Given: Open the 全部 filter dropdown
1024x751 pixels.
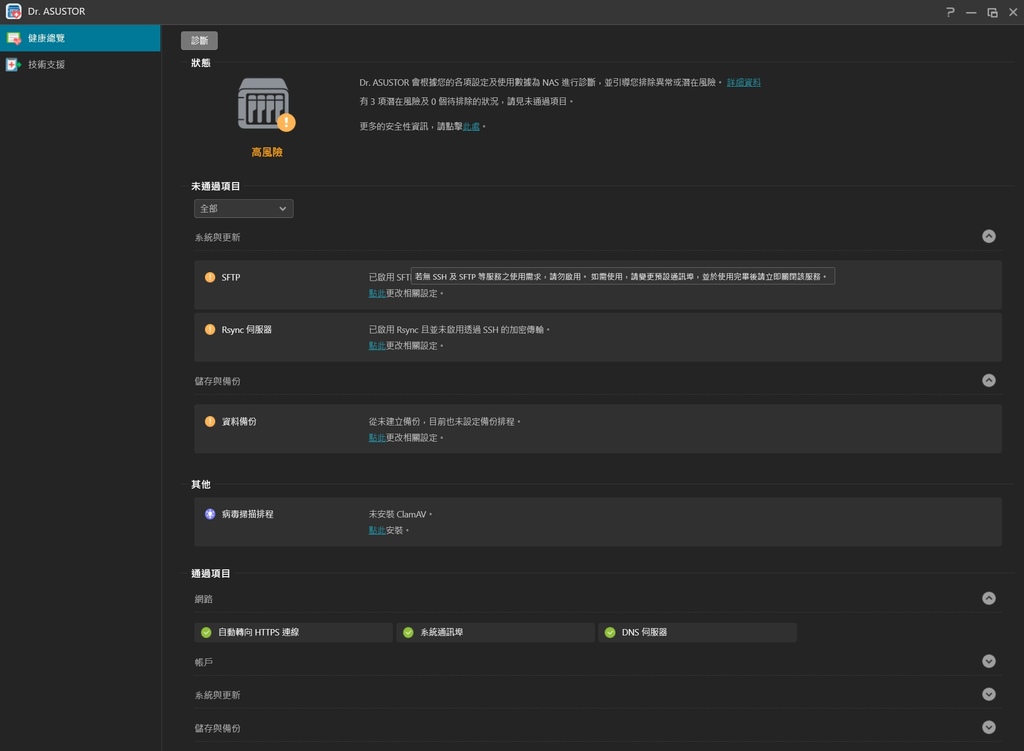Looking at the screenshot, I should (244, 208).
